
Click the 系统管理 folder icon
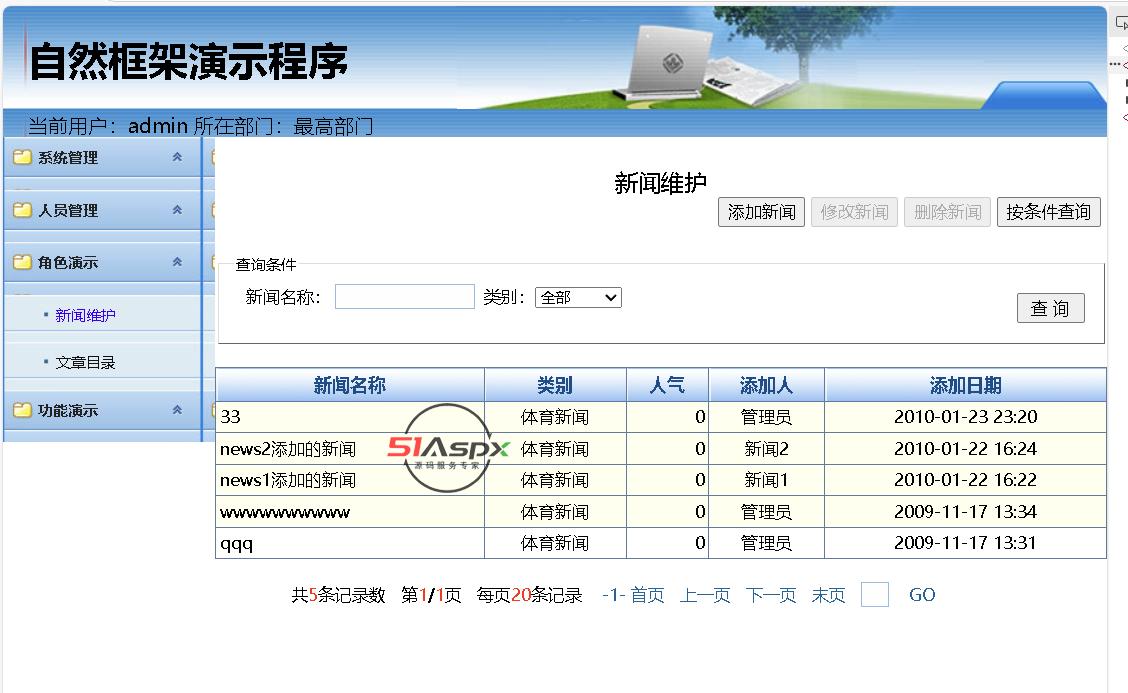[22, 157]
